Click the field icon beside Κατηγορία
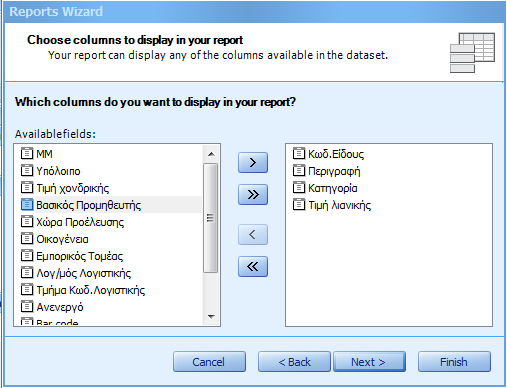The image size is (507, 388). [x=299, y=188]
